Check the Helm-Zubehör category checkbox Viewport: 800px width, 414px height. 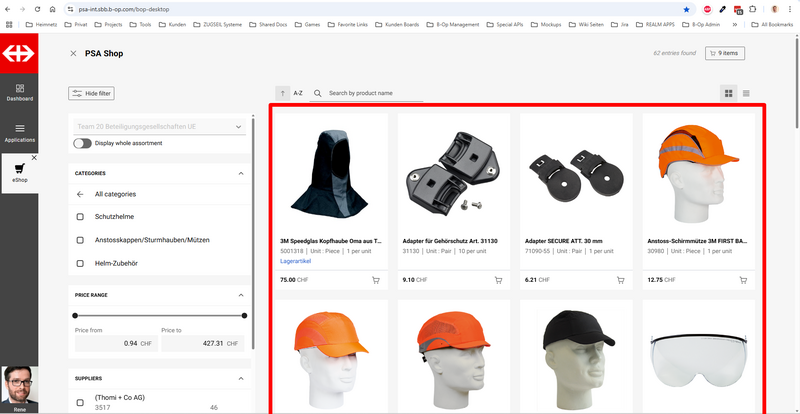point(80,263)
